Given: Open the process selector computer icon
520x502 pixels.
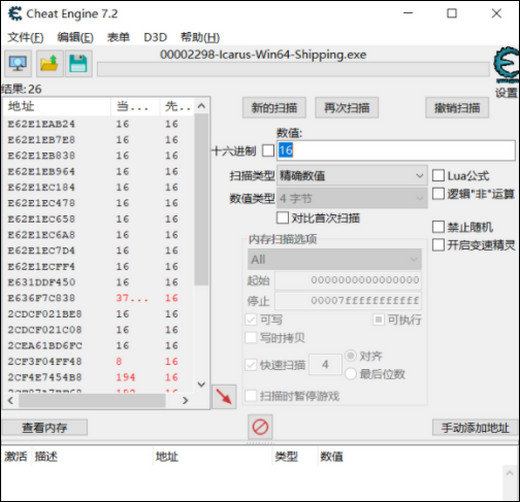Looking at the screenshot, I should point(18,64).
